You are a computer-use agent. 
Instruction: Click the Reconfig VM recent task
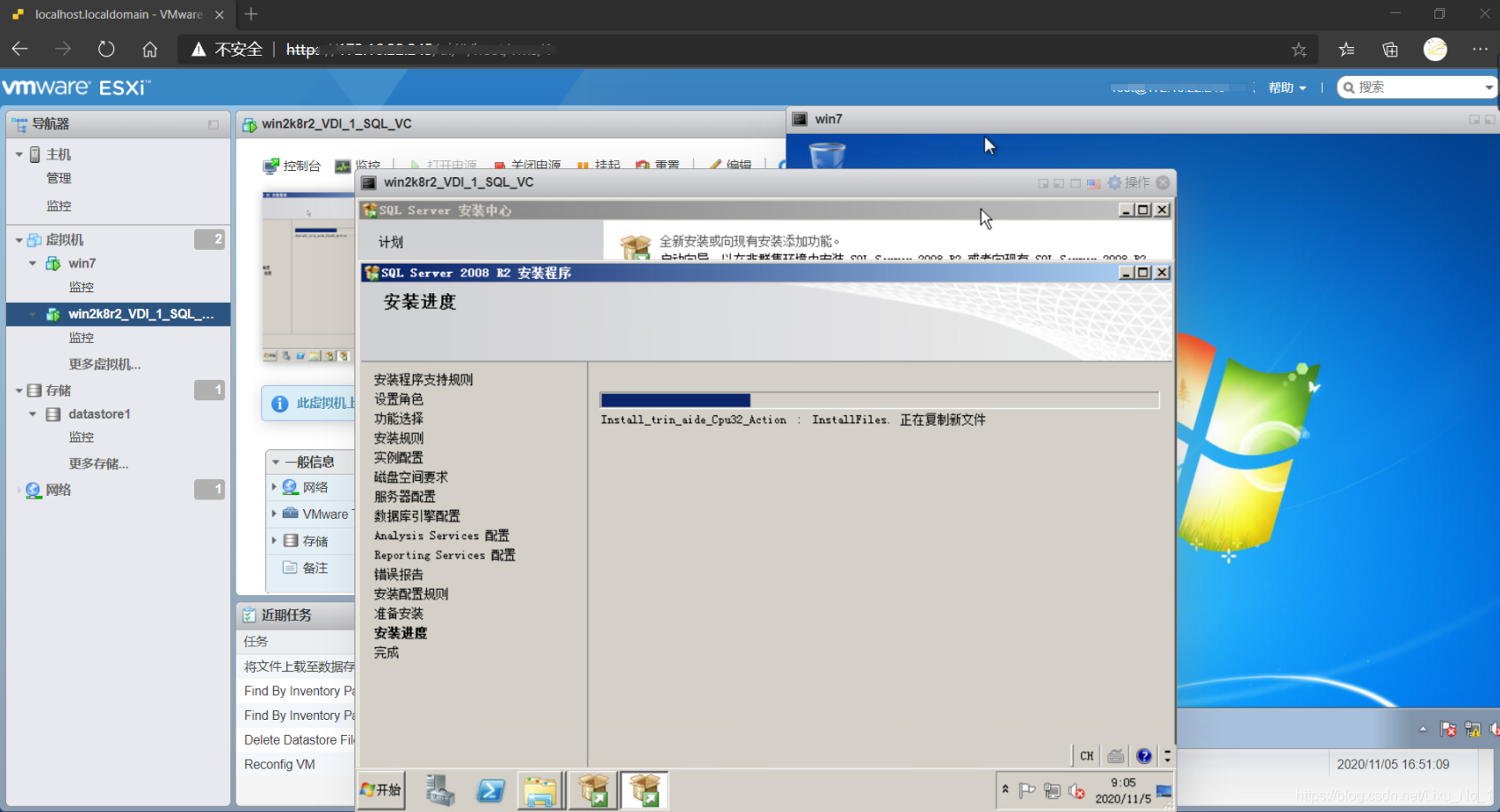click(x=280, y=764)
